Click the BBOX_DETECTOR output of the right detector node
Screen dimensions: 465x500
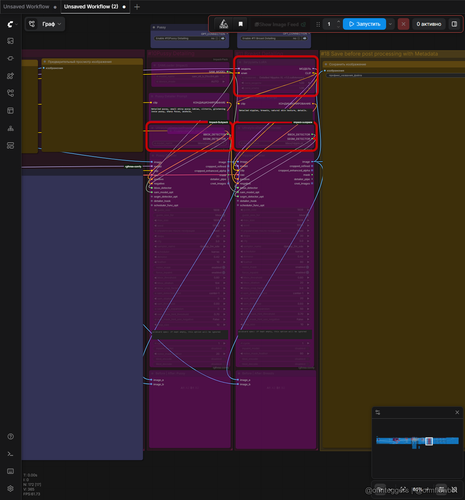click(313, 135)
